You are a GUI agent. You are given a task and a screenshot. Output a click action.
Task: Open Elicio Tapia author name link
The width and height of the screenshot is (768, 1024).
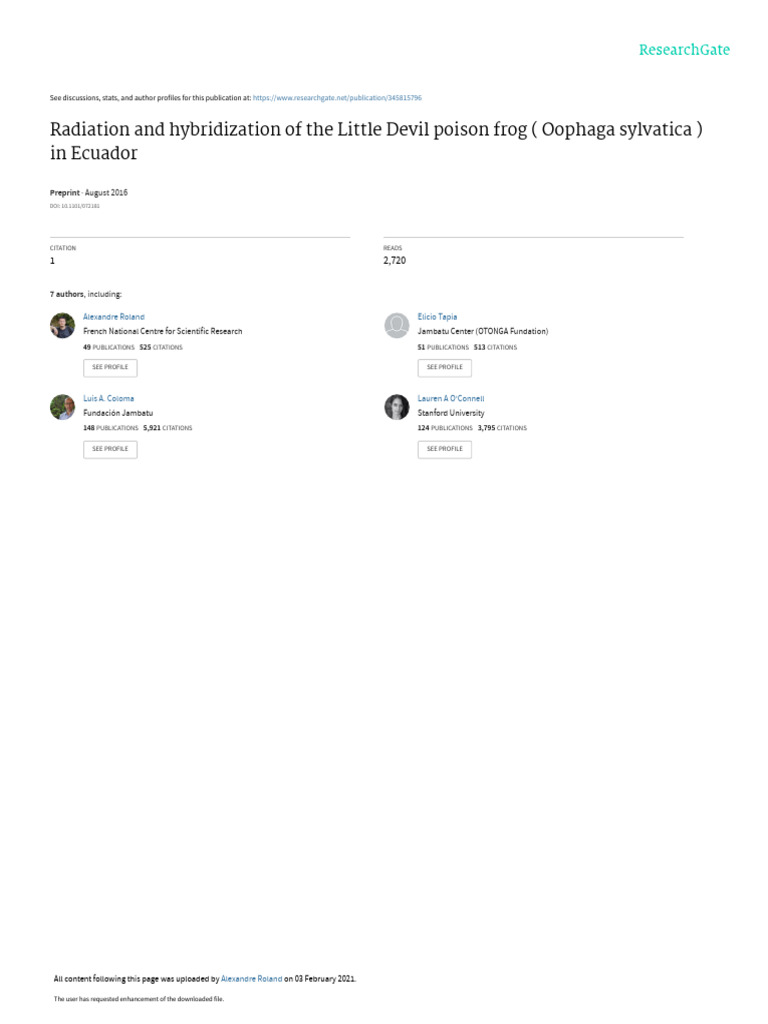pyautogui.click(x=437, y=317)
